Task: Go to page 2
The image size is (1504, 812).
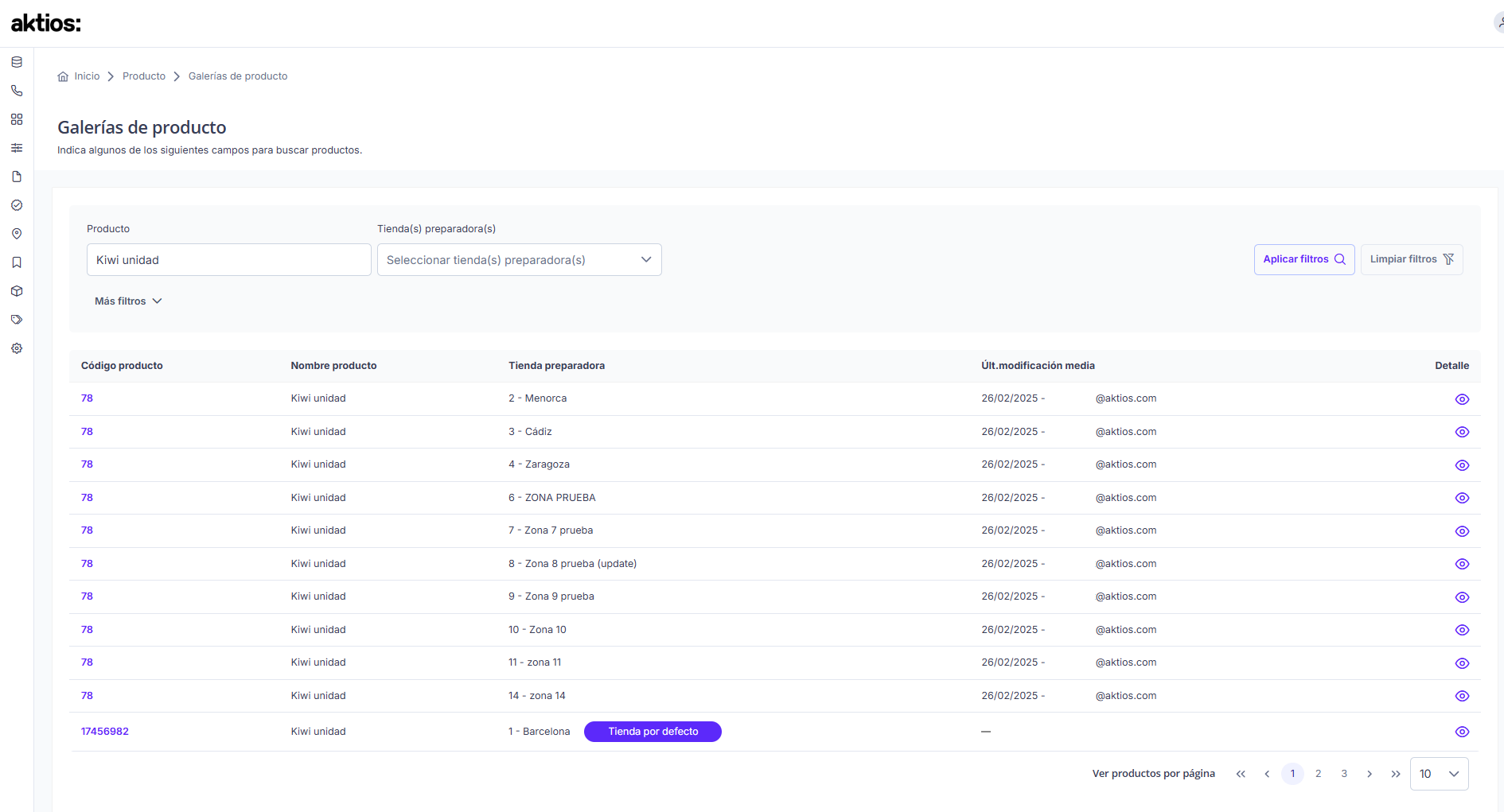Action: point(1319,774)
